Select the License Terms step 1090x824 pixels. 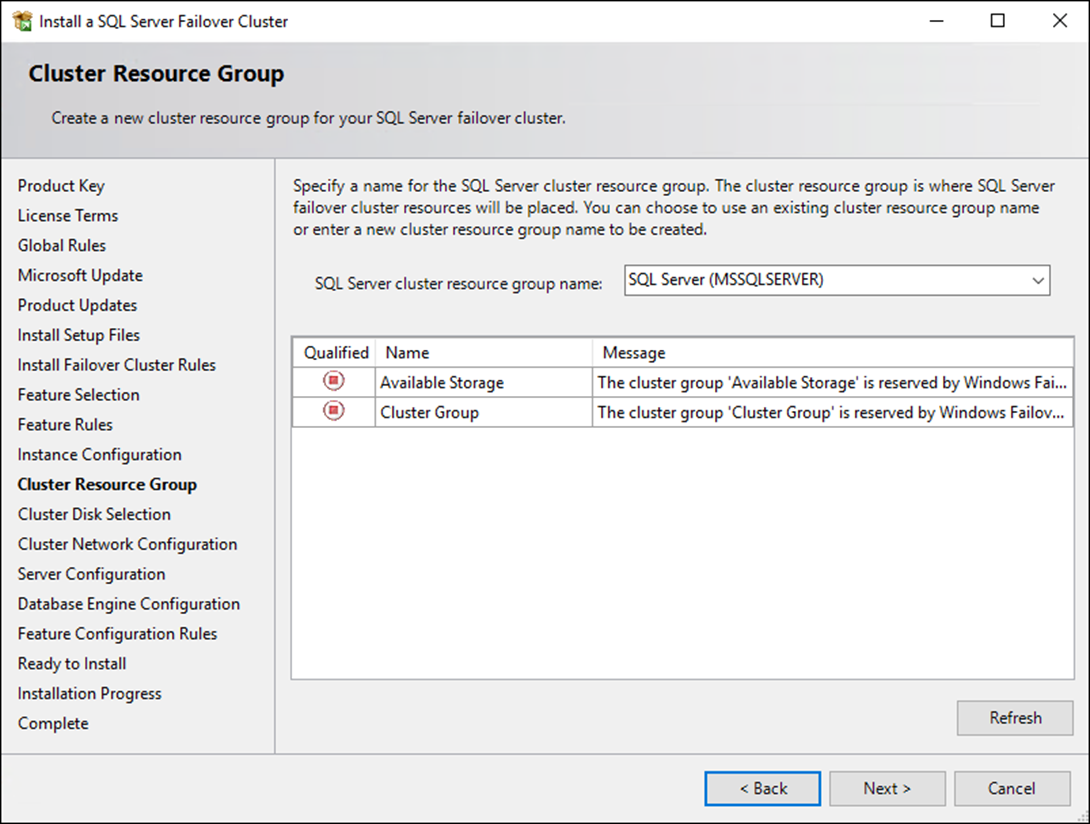point(68,216)
